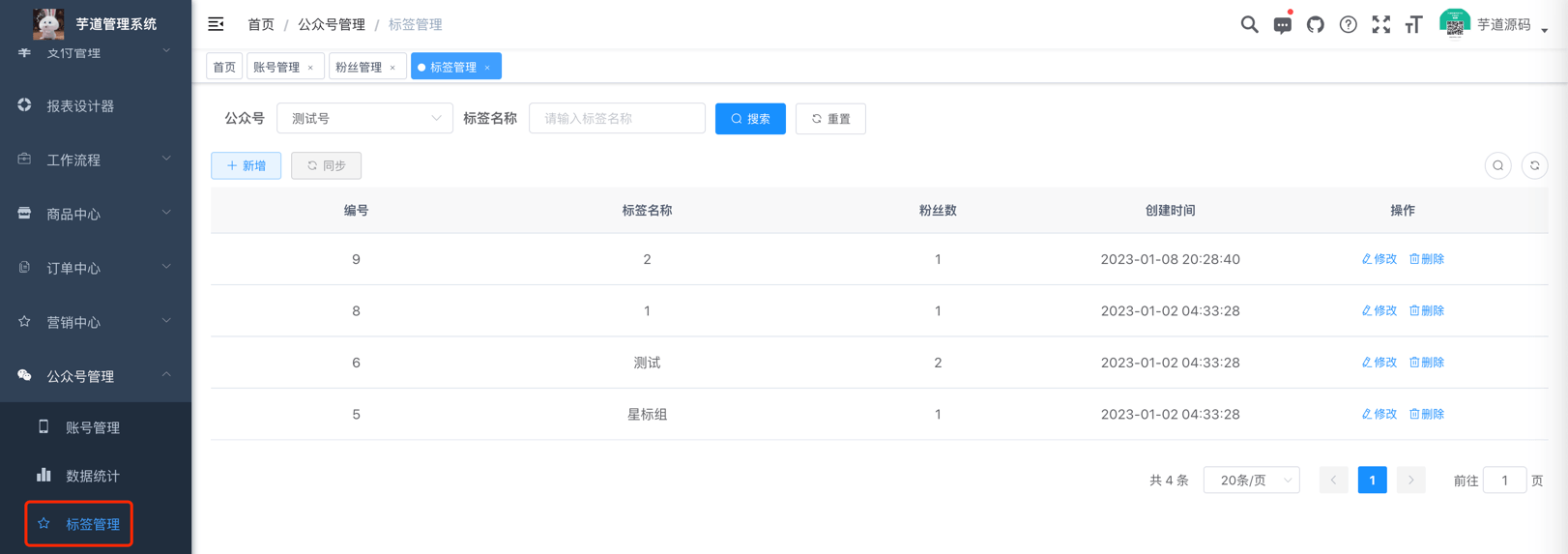The image size is (1568, 554).
Task: Open 数据统计 in the sidebar
Action: (x=93, y=476)
